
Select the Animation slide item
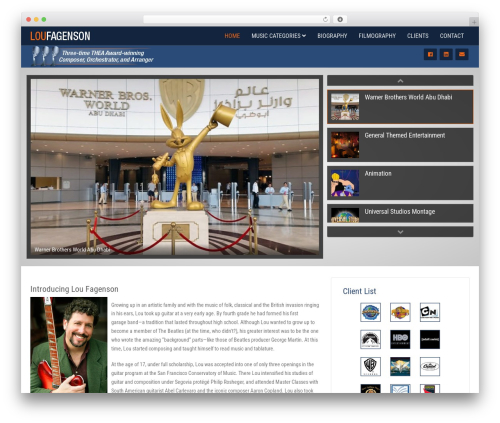pos(400,183)
